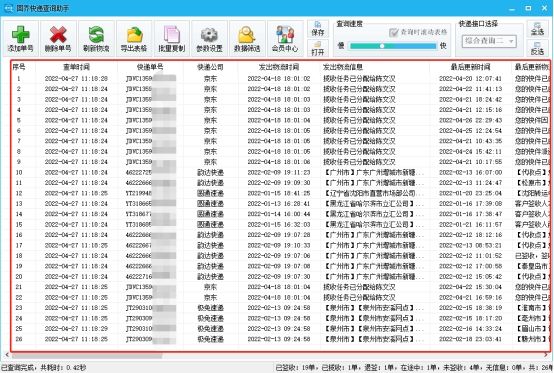Click 韵达快递 company cell in row 11

[210, 183]
